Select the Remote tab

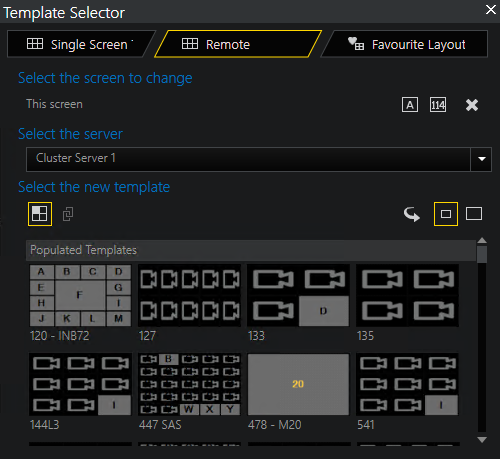[238, 44]
